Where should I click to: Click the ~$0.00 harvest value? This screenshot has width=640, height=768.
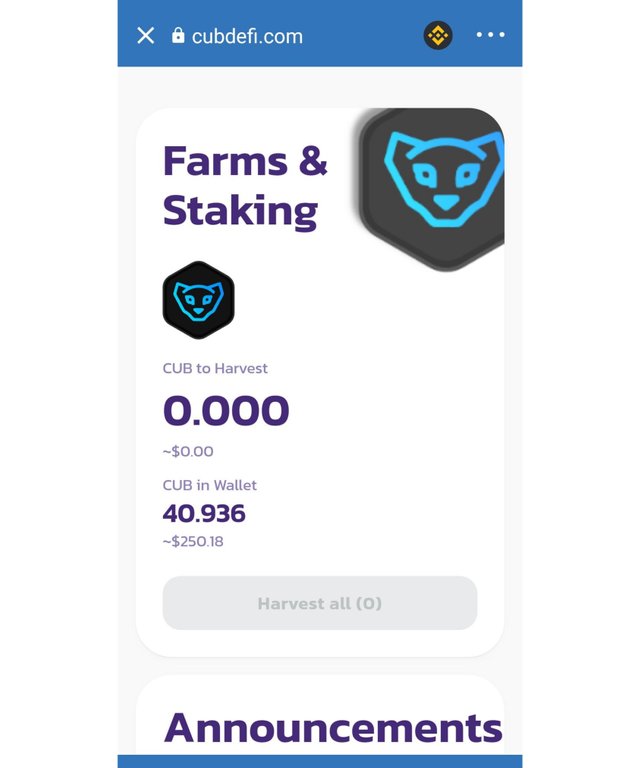click(188, 451)
